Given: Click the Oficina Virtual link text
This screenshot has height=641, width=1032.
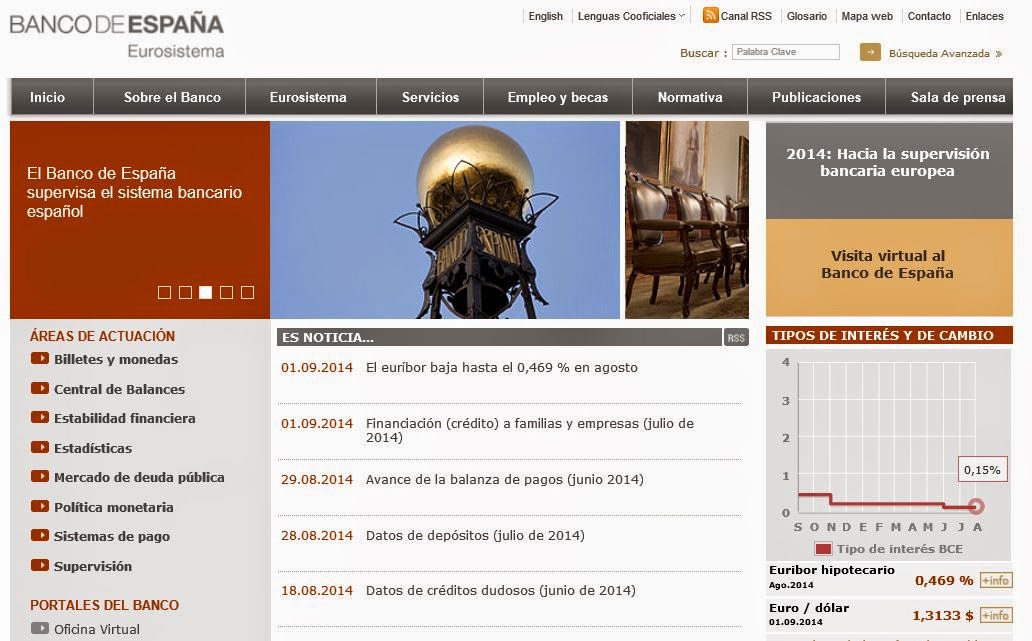Looking at the screenshot, I should pos(97,629).
